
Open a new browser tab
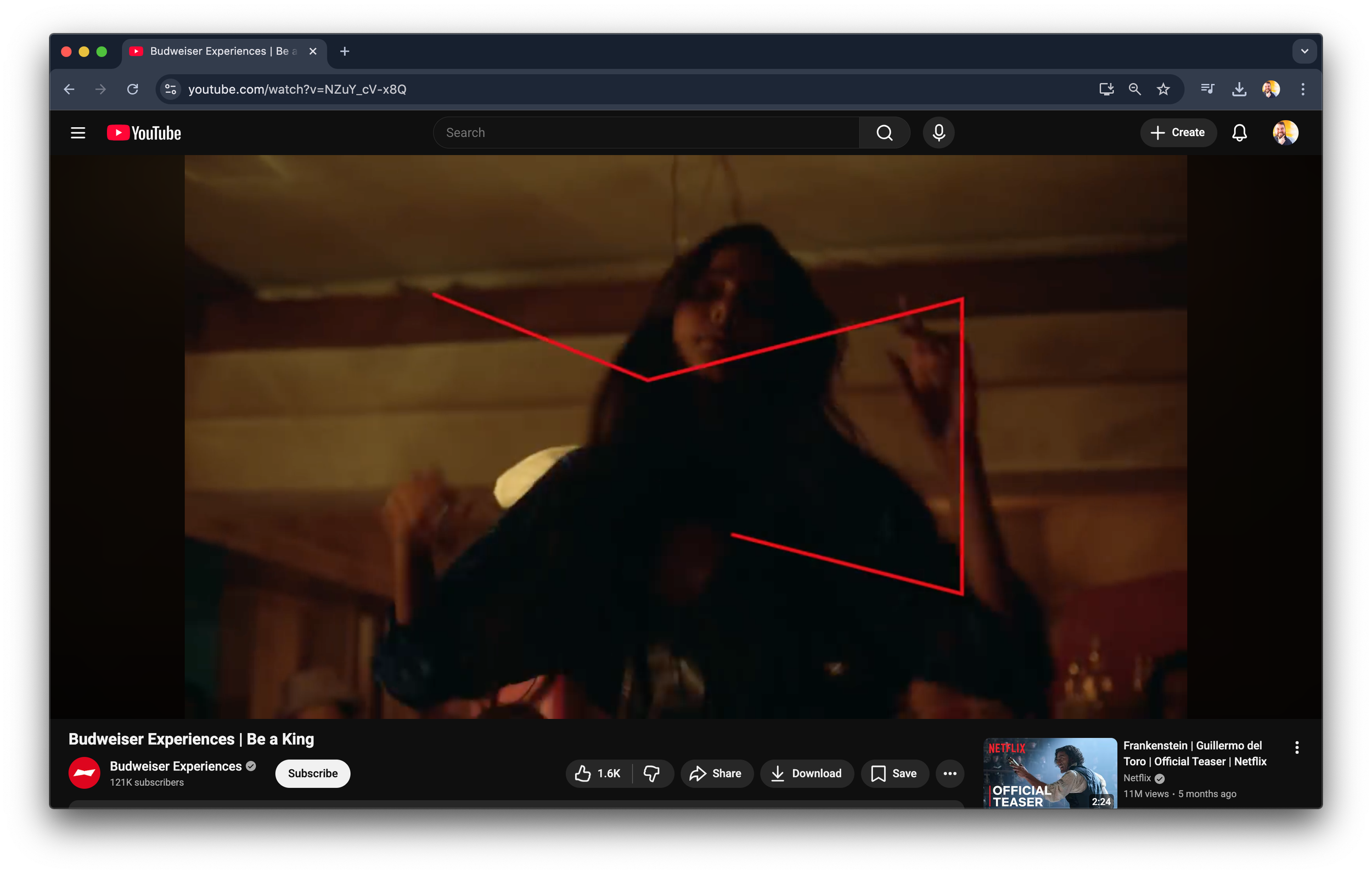coord(345,51)
